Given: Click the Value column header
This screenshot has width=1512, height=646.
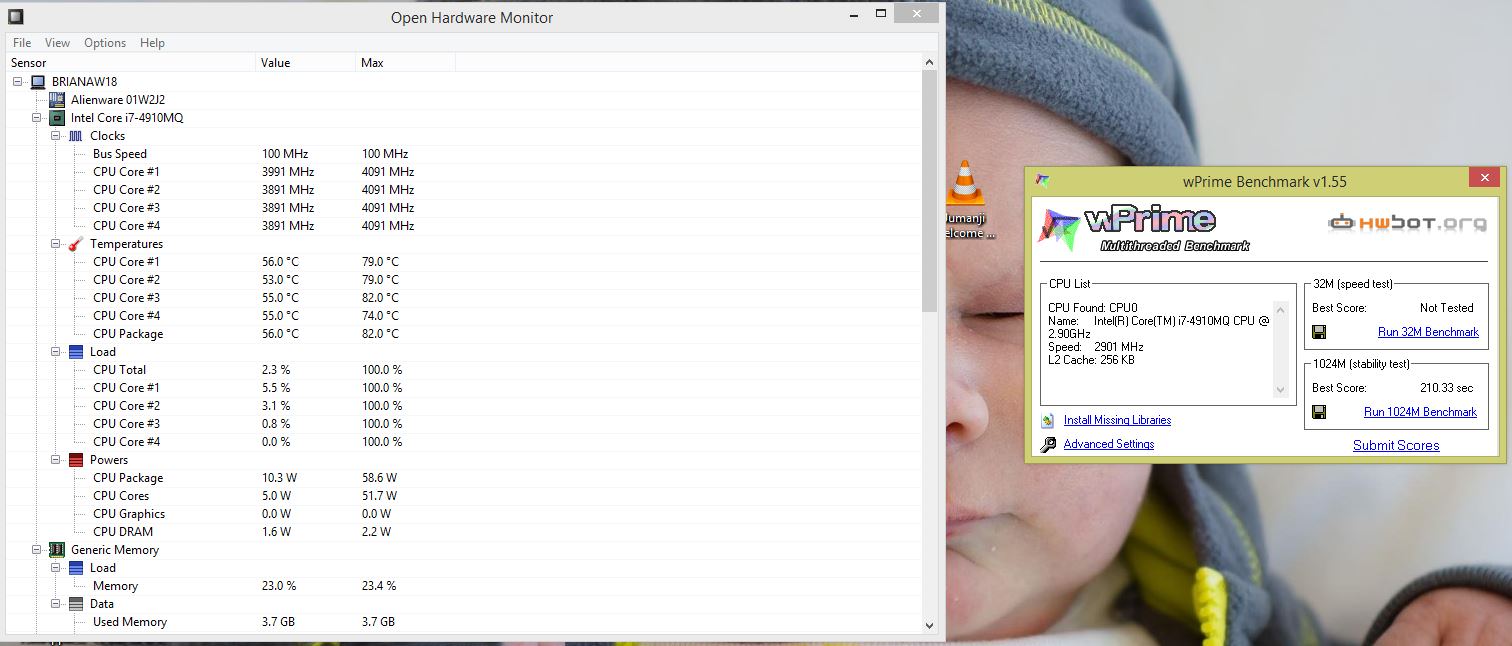Looking at the screenshot, I should pos(306,63).
